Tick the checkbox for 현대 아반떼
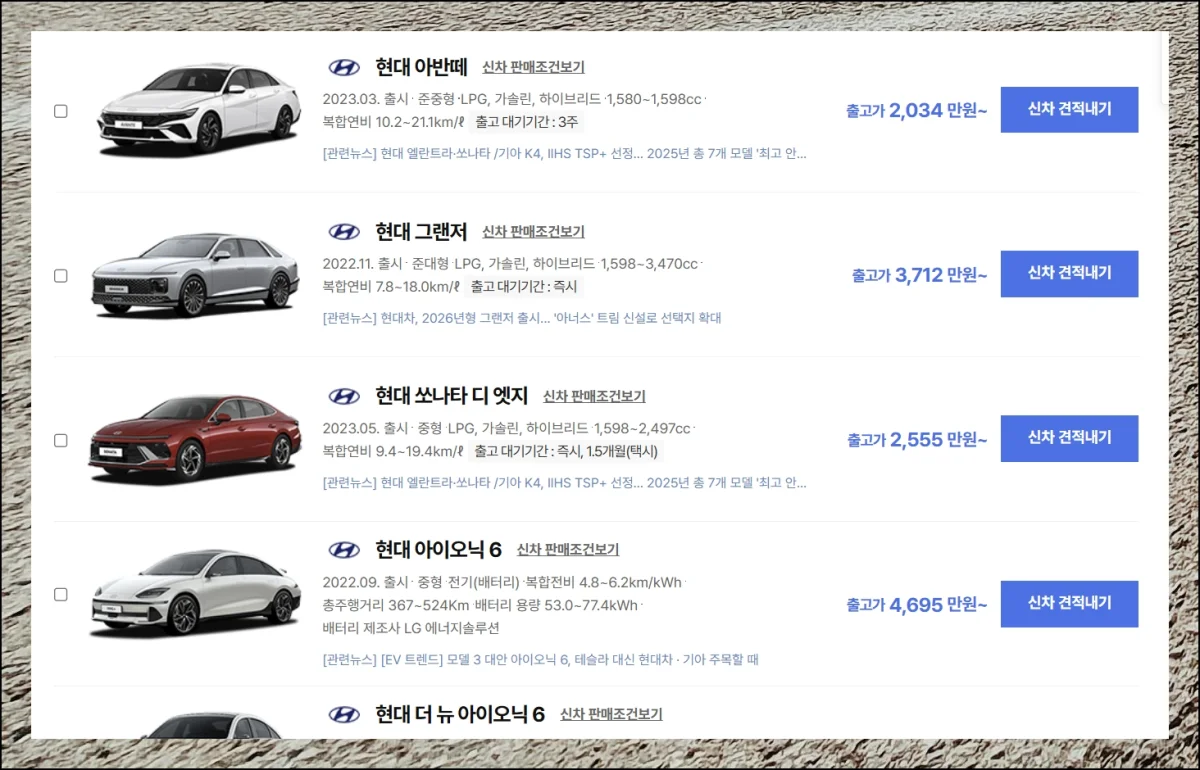 click(61, 111)
